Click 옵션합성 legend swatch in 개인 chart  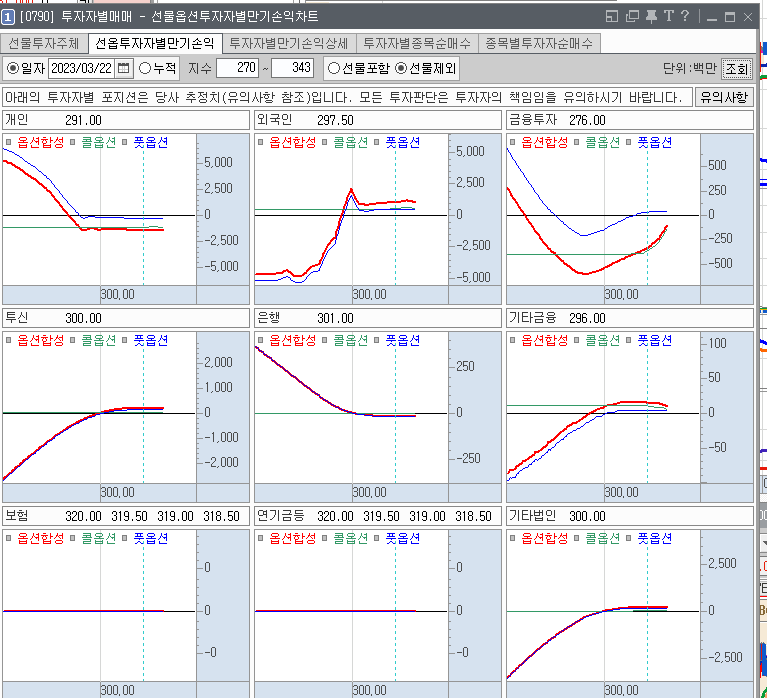coord(10,142)
